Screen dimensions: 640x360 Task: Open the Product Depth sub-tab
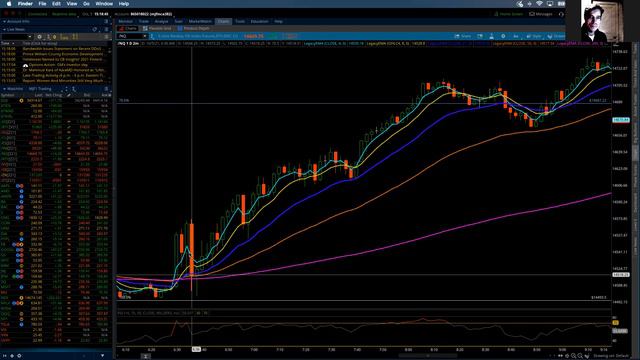pos(194,29)
